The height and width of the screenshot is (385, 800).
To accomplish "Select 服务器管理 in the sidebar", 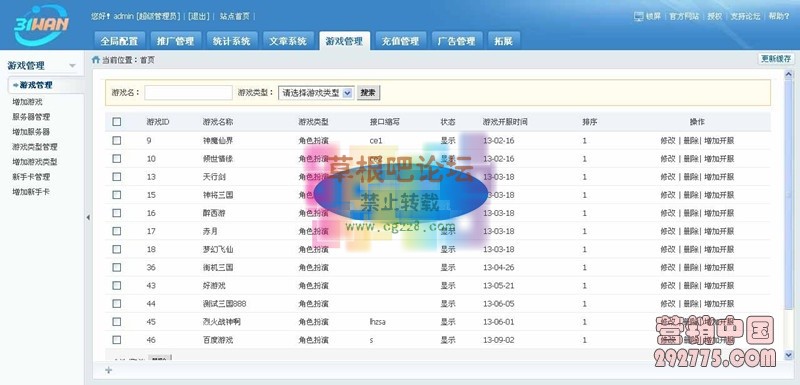I will (x=31, y=117).
